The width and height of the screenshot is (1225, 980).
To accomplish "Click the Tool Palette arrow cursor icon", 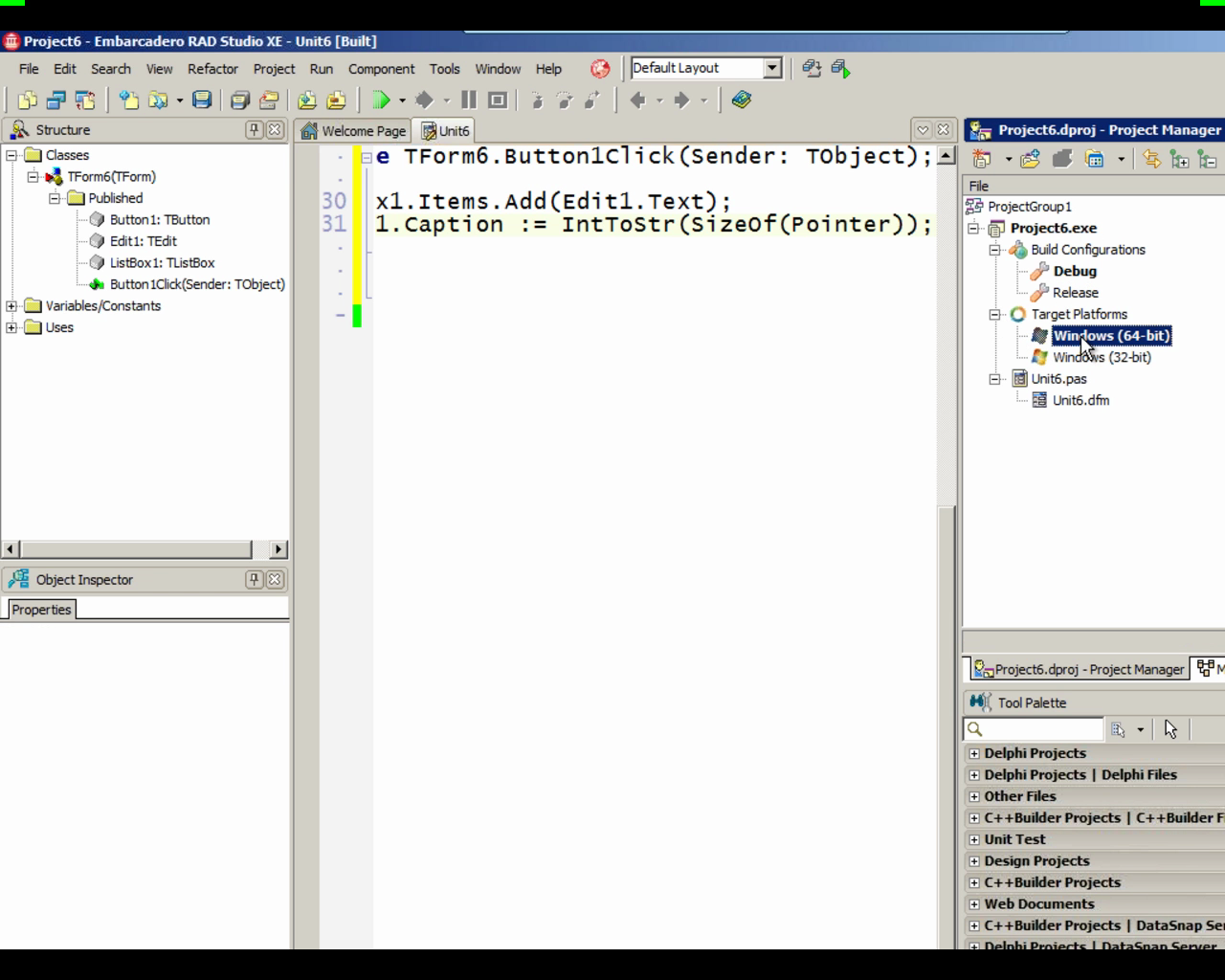I will tap(1170, 729).
